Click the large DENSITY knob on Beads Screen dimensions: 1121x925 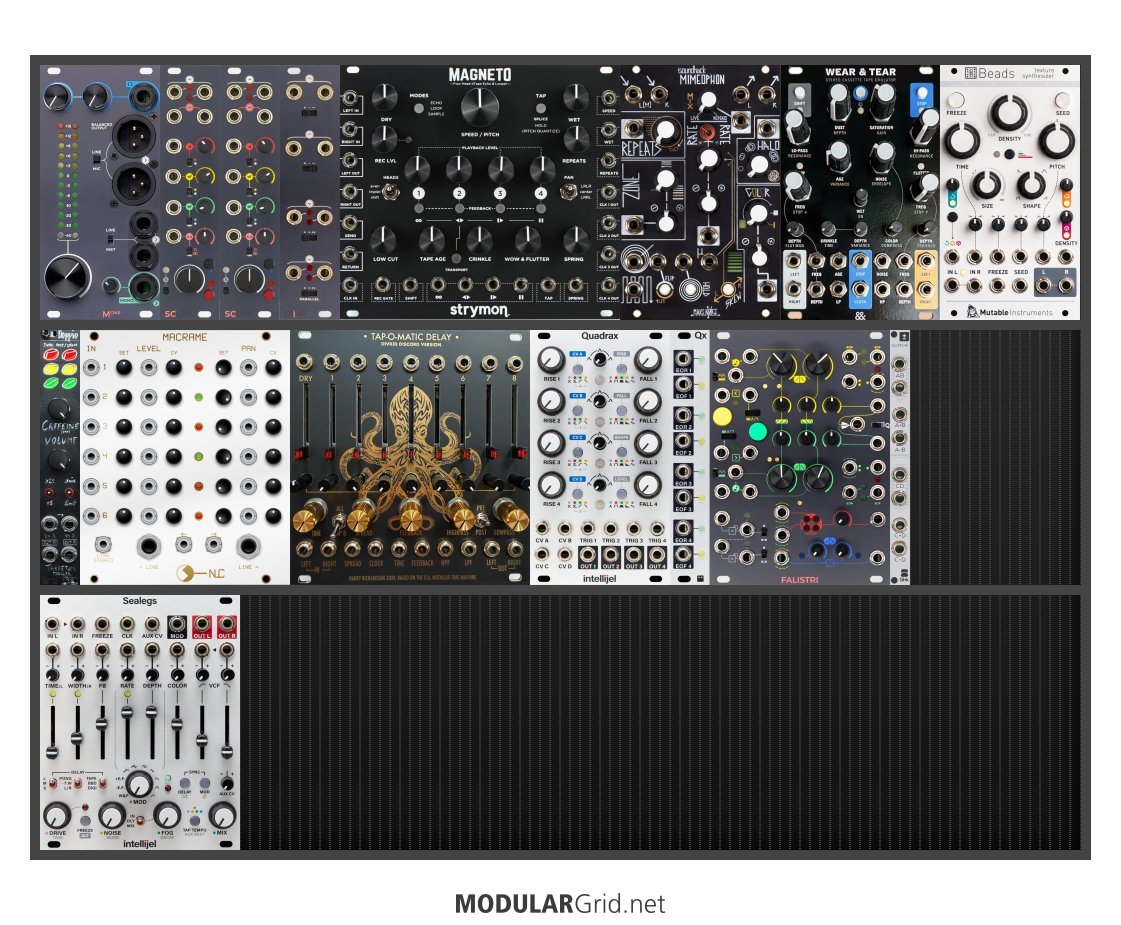[1008, 112]
